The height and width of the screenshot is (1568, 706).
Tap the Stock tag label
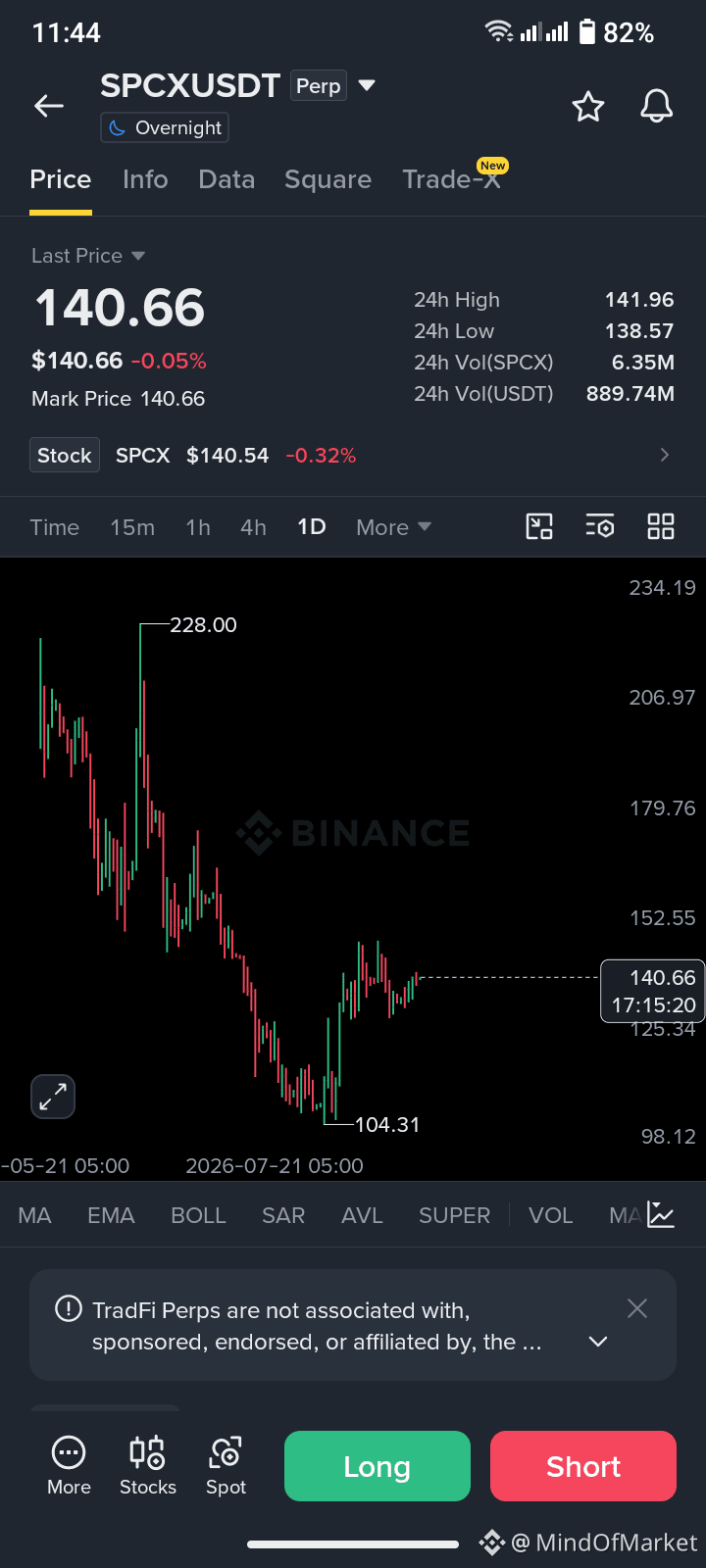(x=65, y=455)
